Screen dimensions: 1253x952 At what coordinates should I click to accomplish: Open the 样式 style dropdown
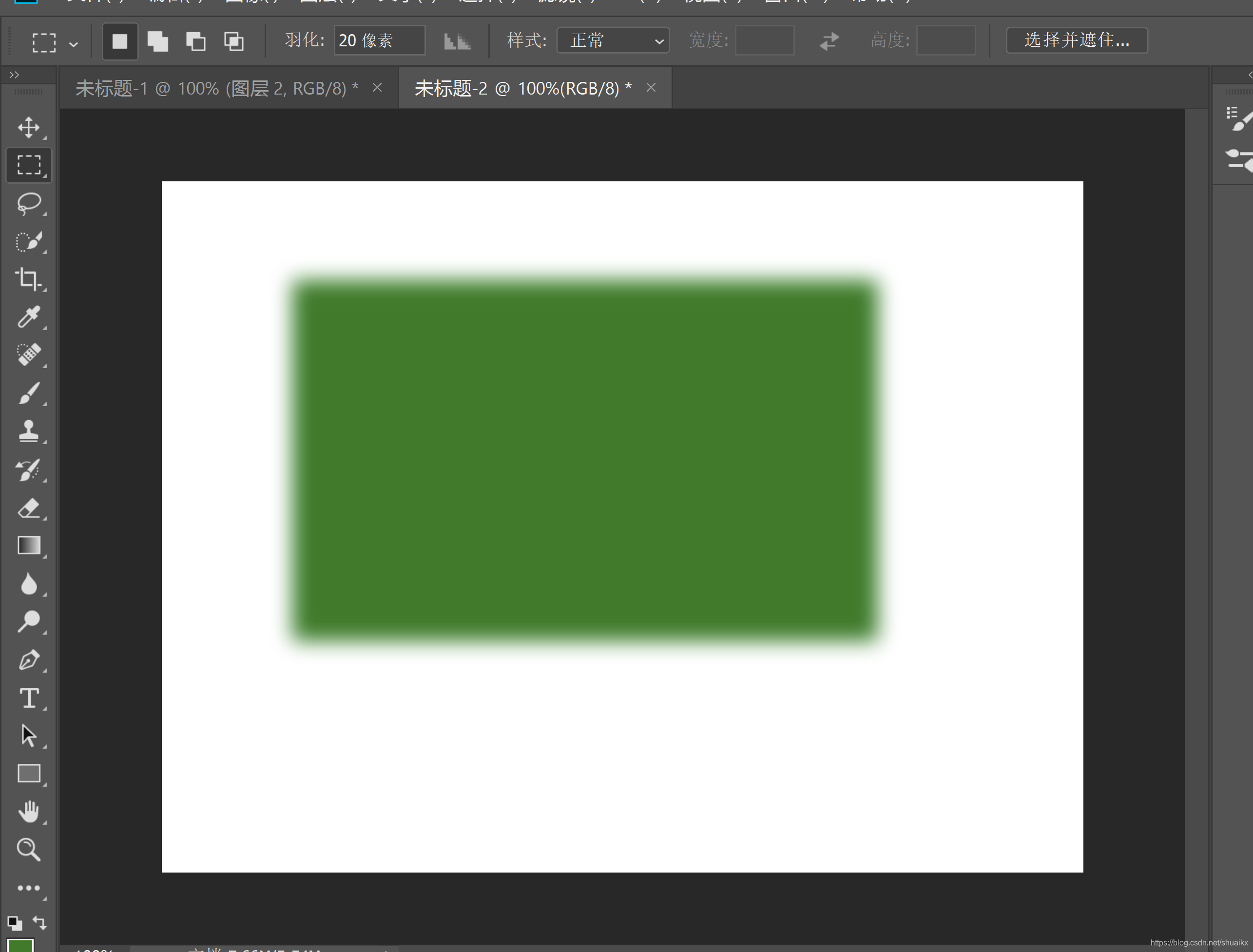[613, 41]
